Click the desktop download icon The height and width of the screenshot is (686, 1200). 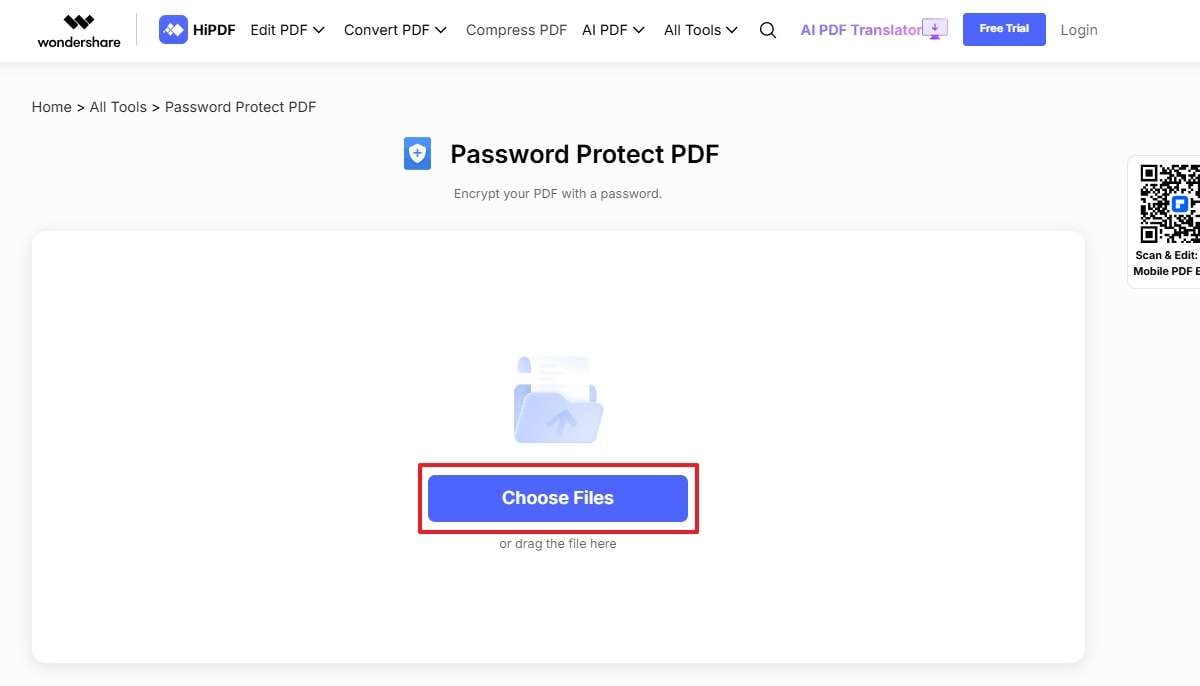[x=934, y=29]
